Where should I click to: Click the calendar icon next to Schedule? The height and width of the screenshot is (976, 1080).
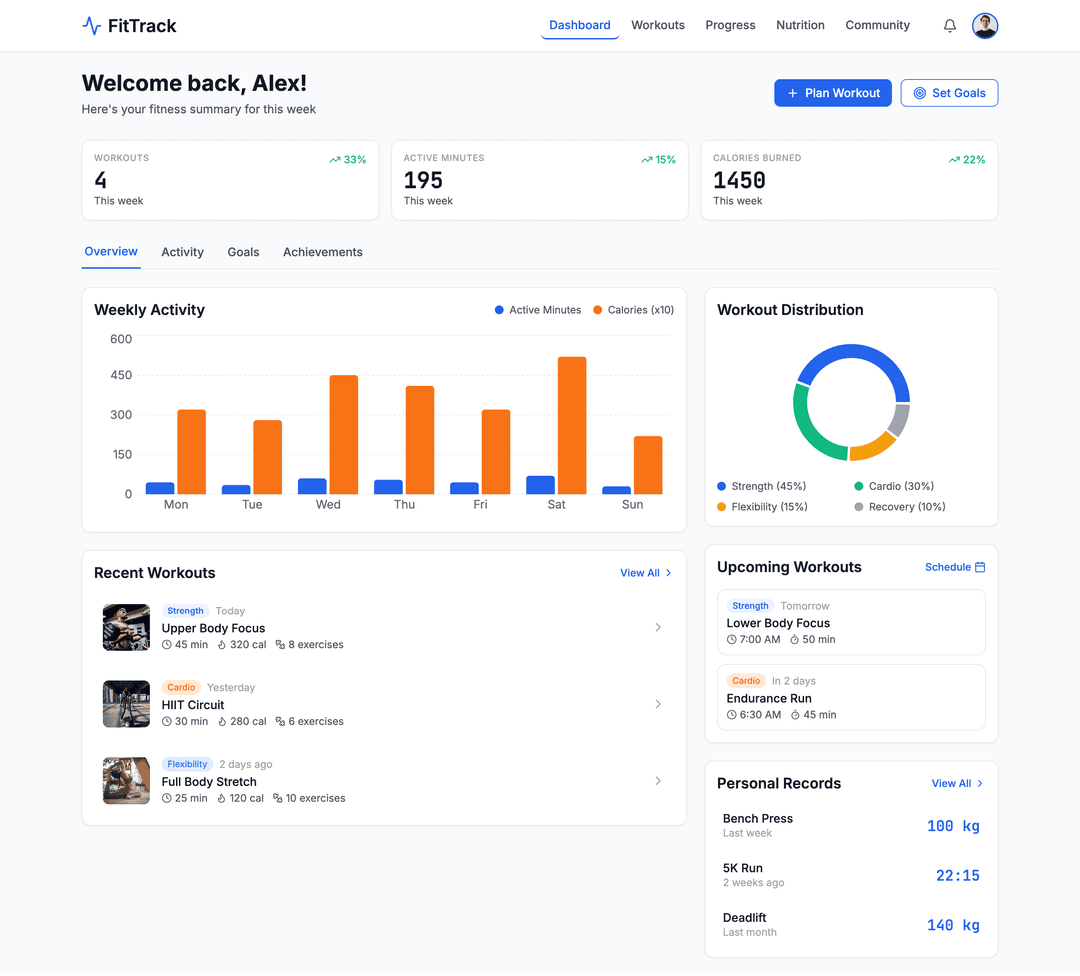(981, 567)
